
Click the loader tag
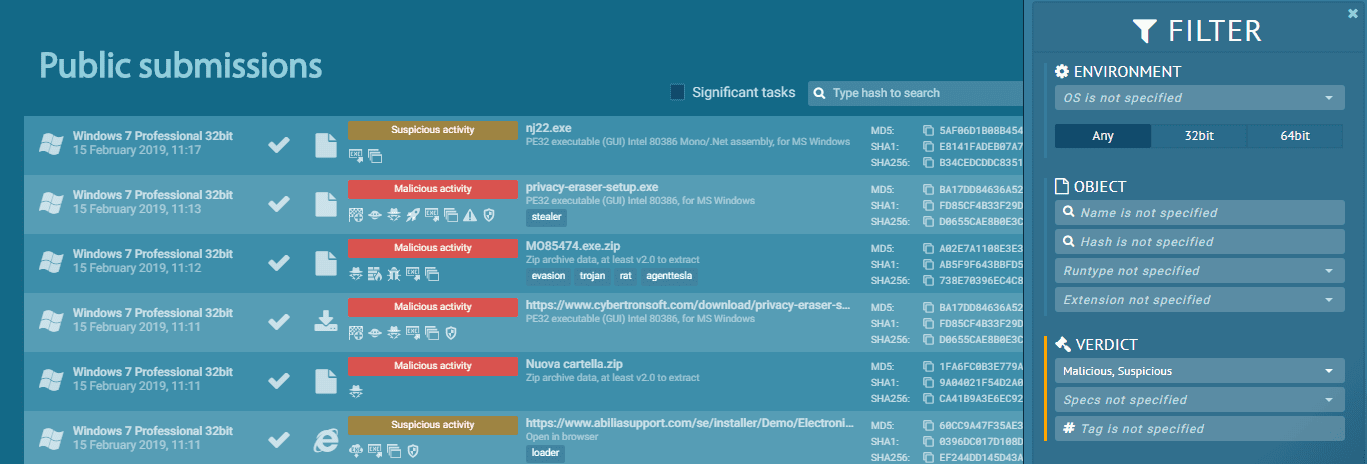[545, 452]
